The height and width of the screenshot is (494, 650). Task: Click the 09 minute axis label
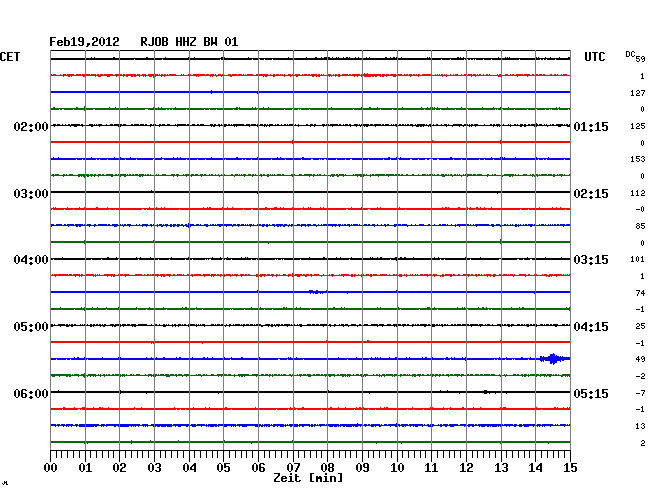click(x=362, y=468)
